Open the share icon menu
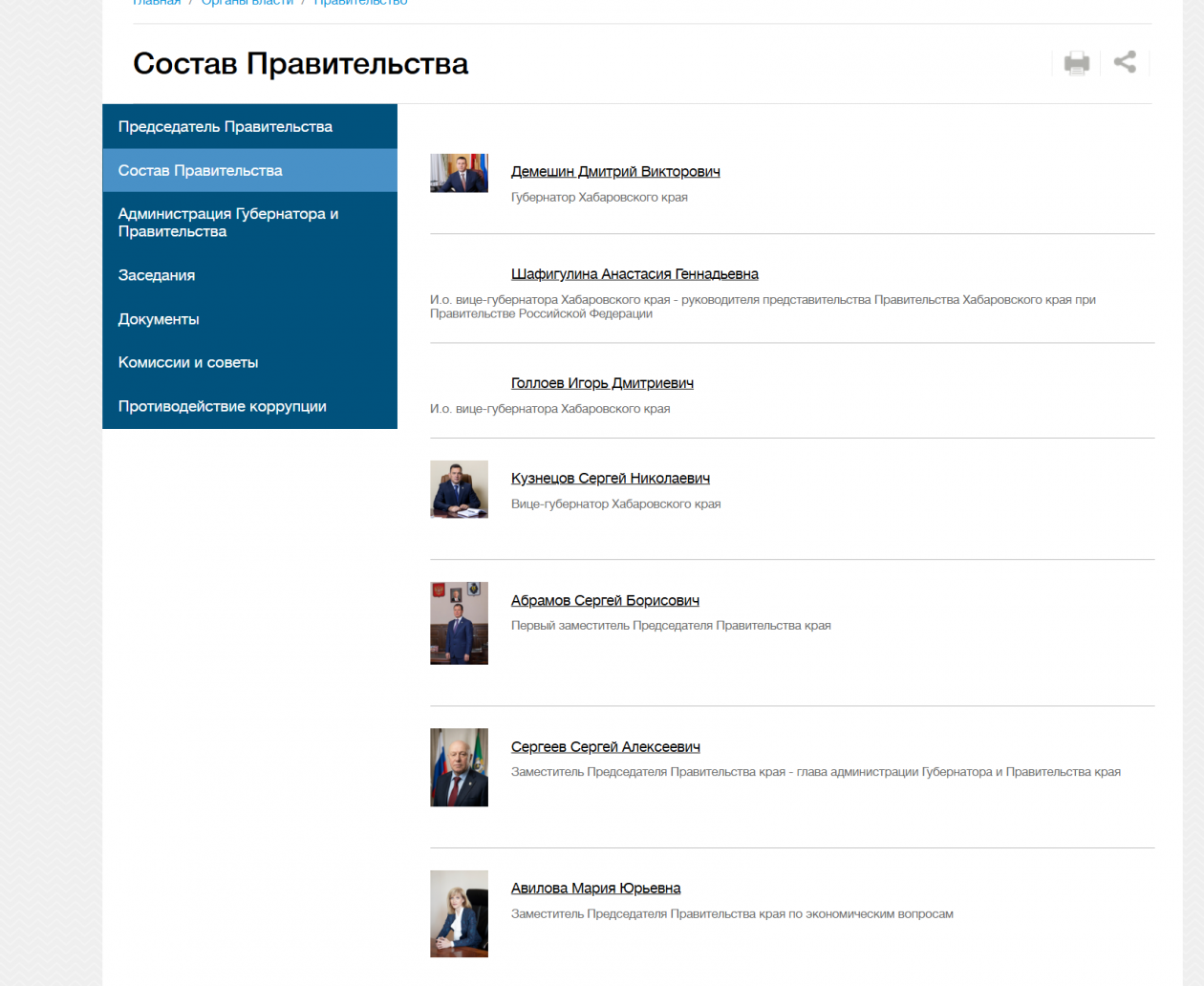The height and width of the screenshot is (986, 1204). [x=1125, y=62]
